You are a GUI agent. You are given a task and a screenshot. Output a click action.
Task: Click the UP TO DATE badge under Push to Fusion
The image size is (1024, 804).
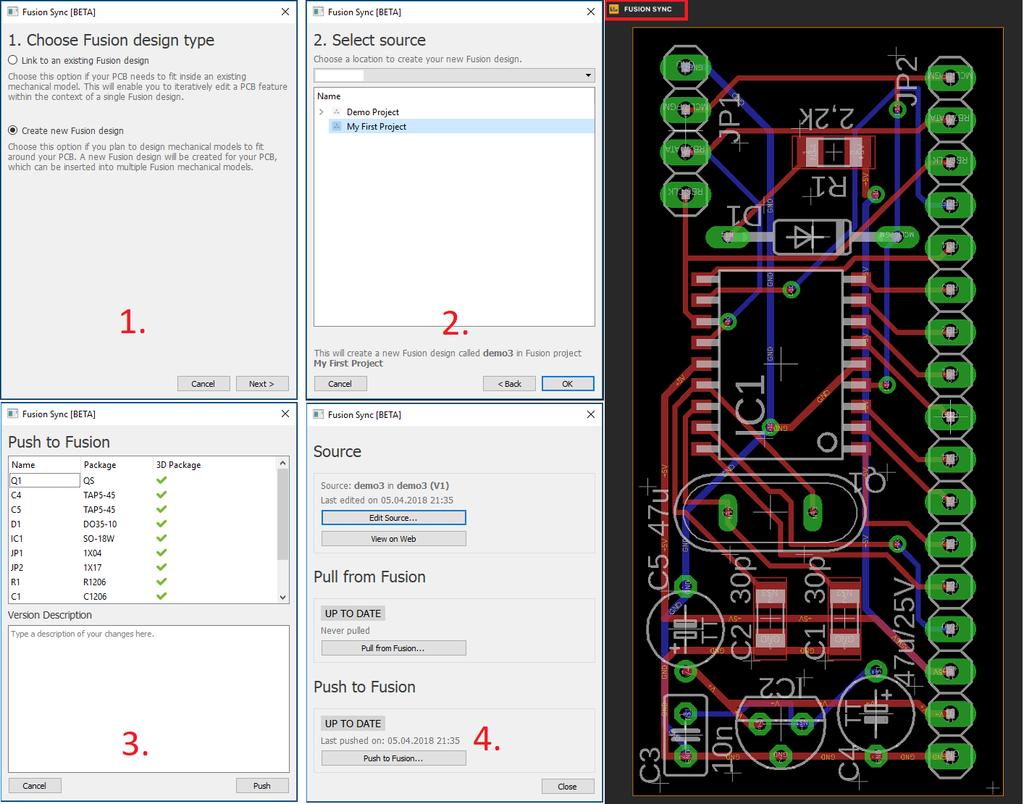point(353,723)
